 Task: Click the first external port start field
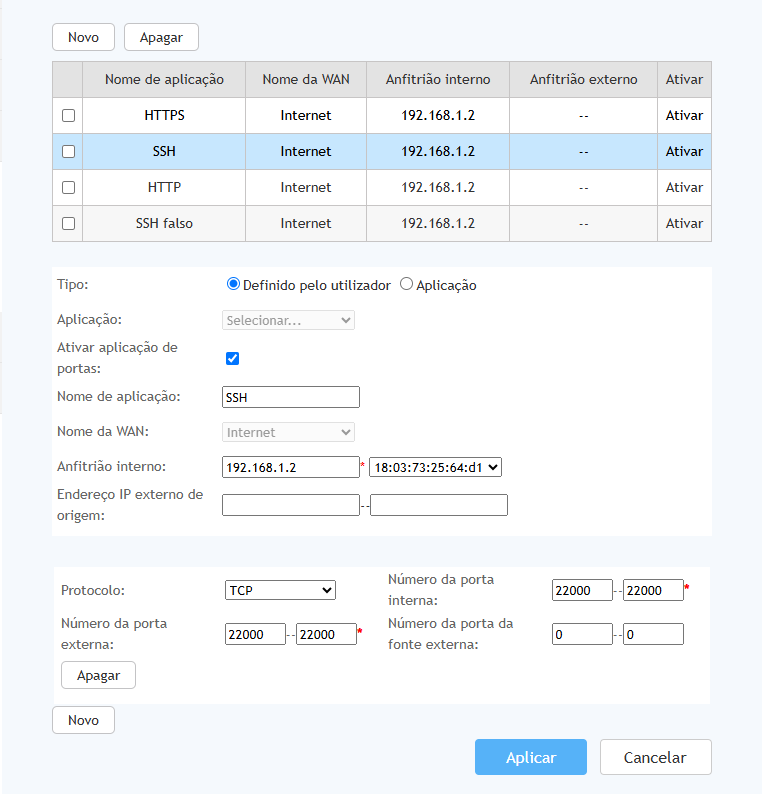(256, 634)
